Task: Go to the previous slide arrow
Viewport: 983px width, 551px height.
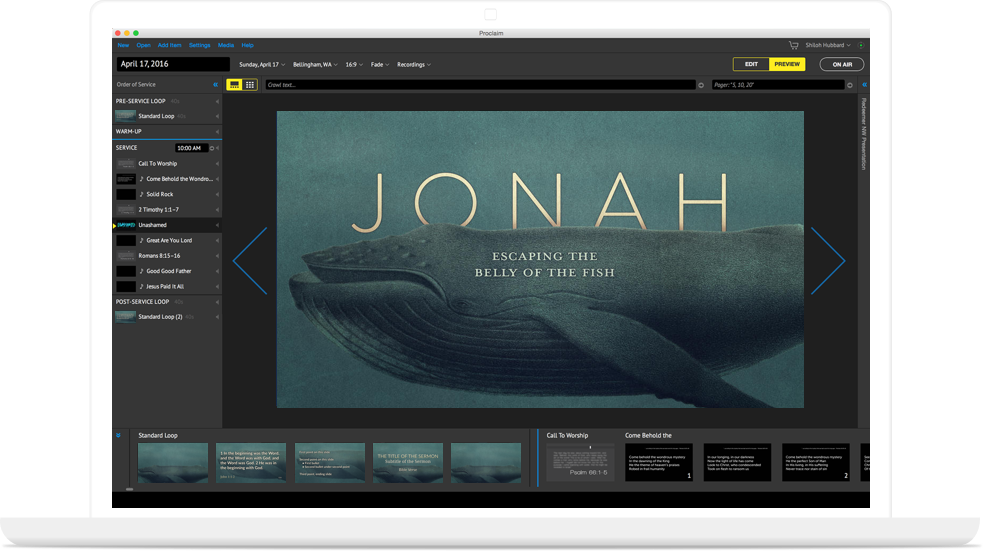Action: click(x=250, y=260)
